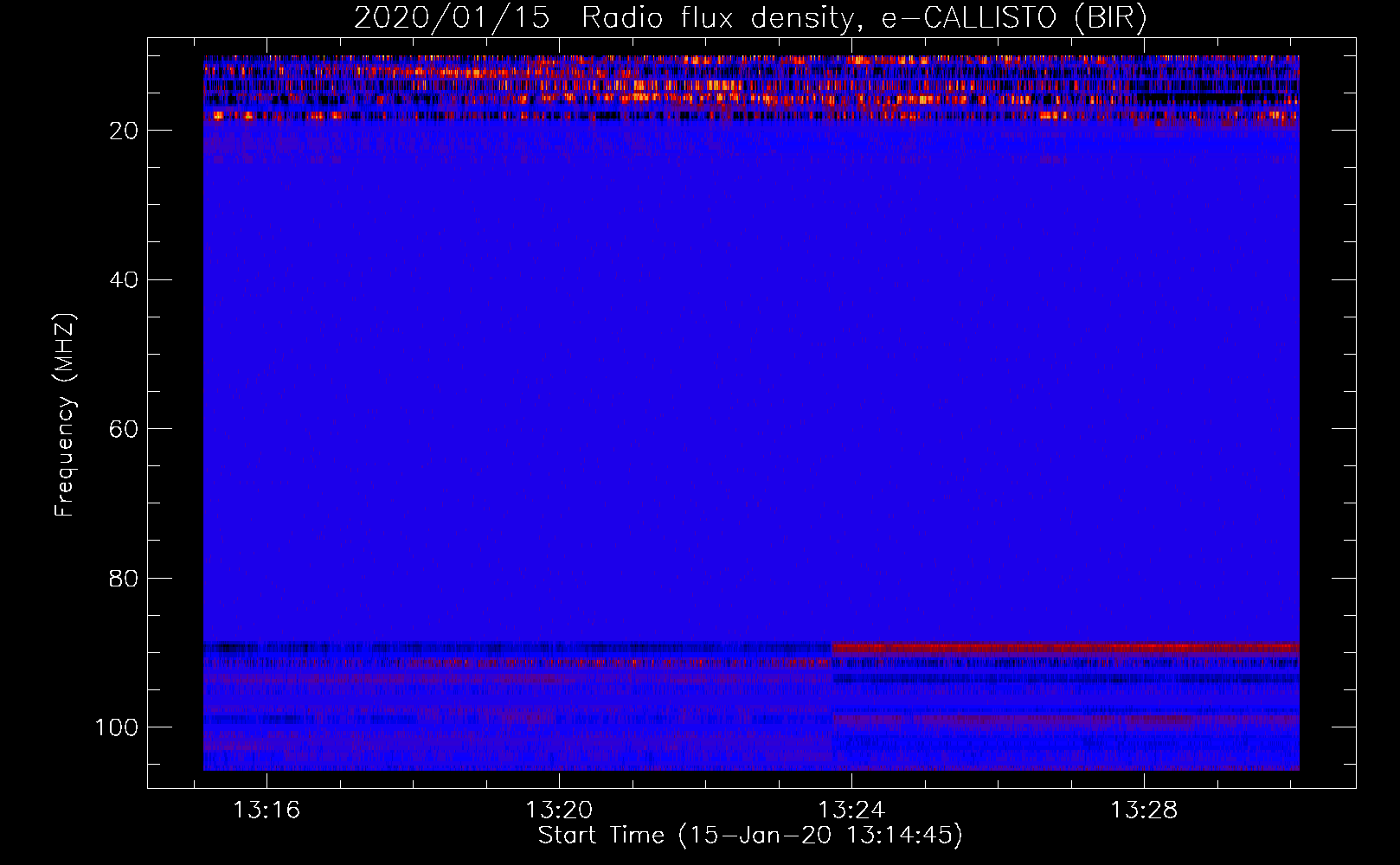
Task: Click the '13:16' time tick label
Action: pyautogui.click(x=267, y=810)
